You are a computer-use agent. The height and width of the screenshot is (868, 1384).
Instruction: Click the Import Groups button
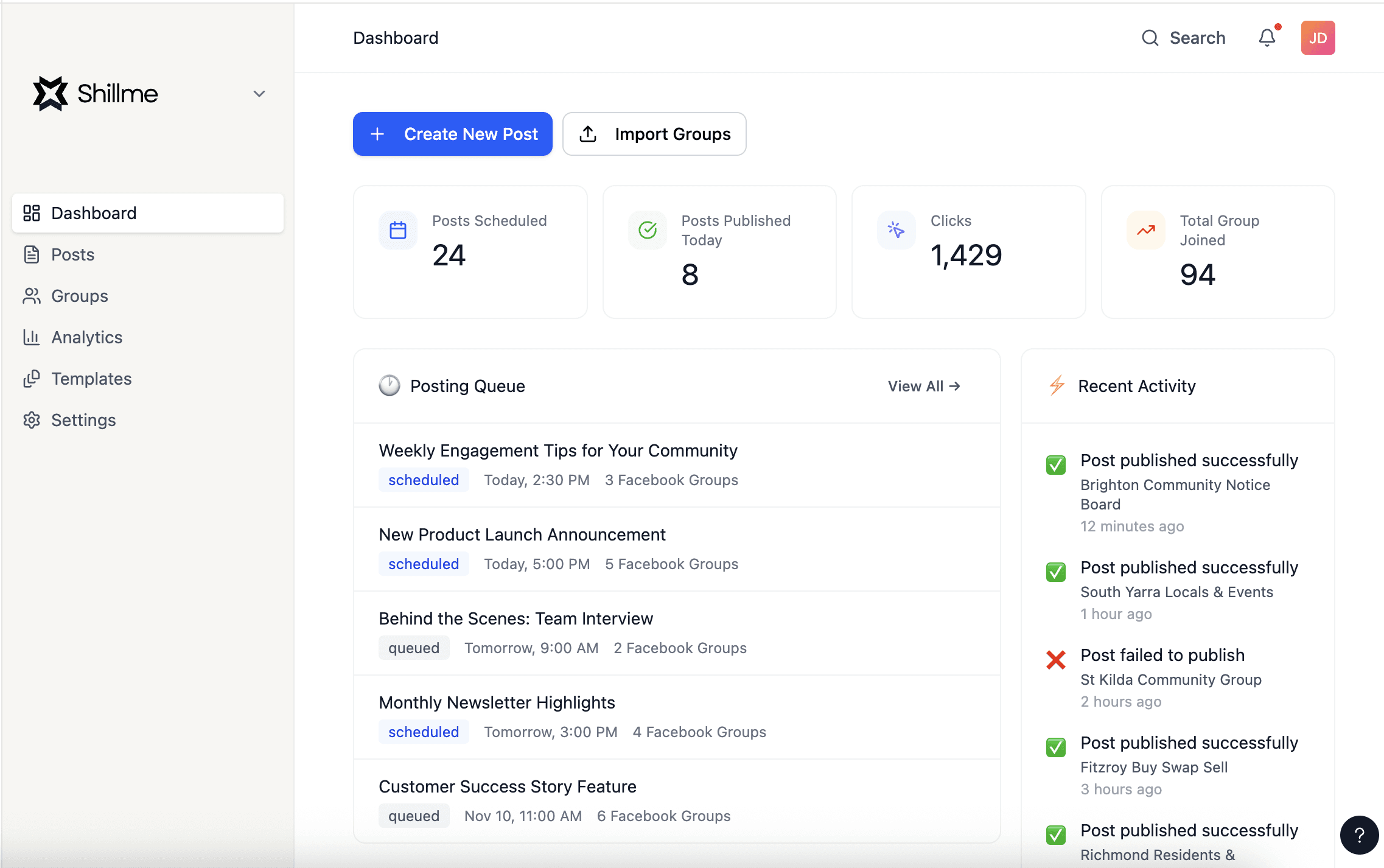654,134
